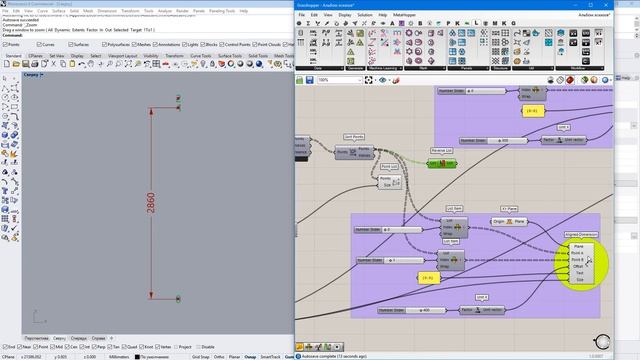This screenshot has width=640, height=360.
Task: Toggle Osnap in Rhino status bar
Action: 250,357
